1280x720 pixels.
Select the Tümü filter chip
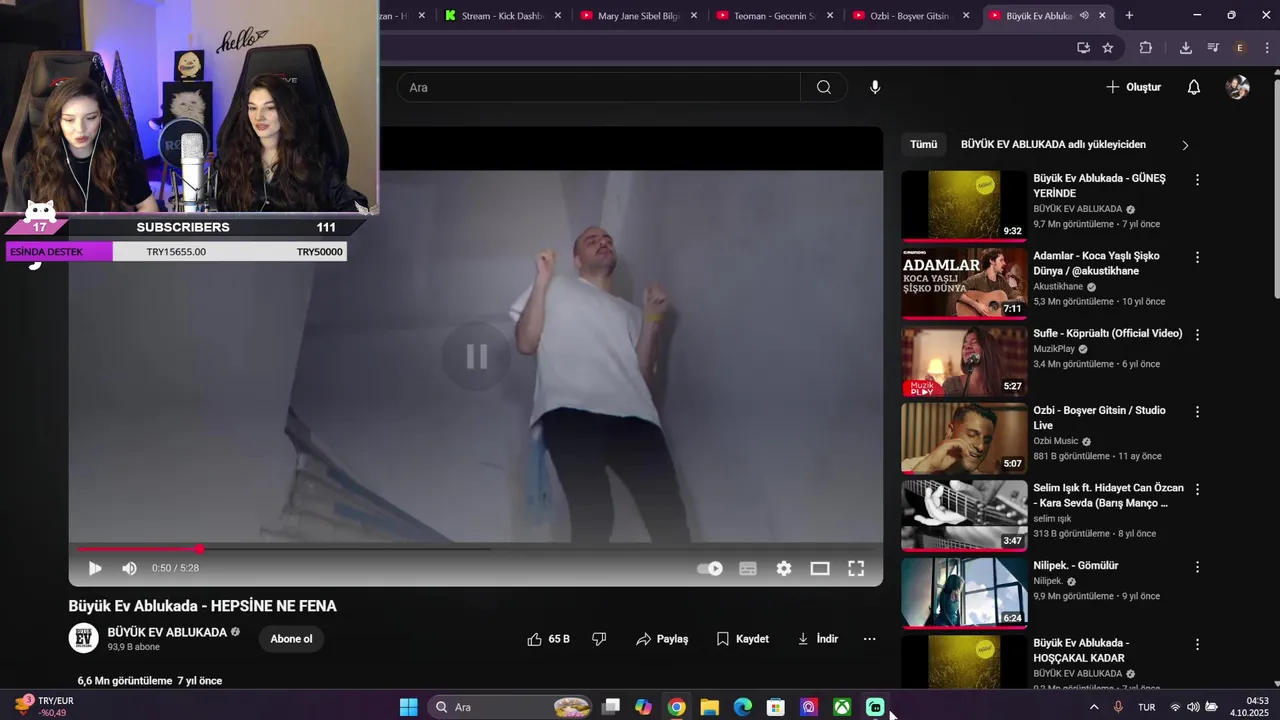tap(924, 144)
